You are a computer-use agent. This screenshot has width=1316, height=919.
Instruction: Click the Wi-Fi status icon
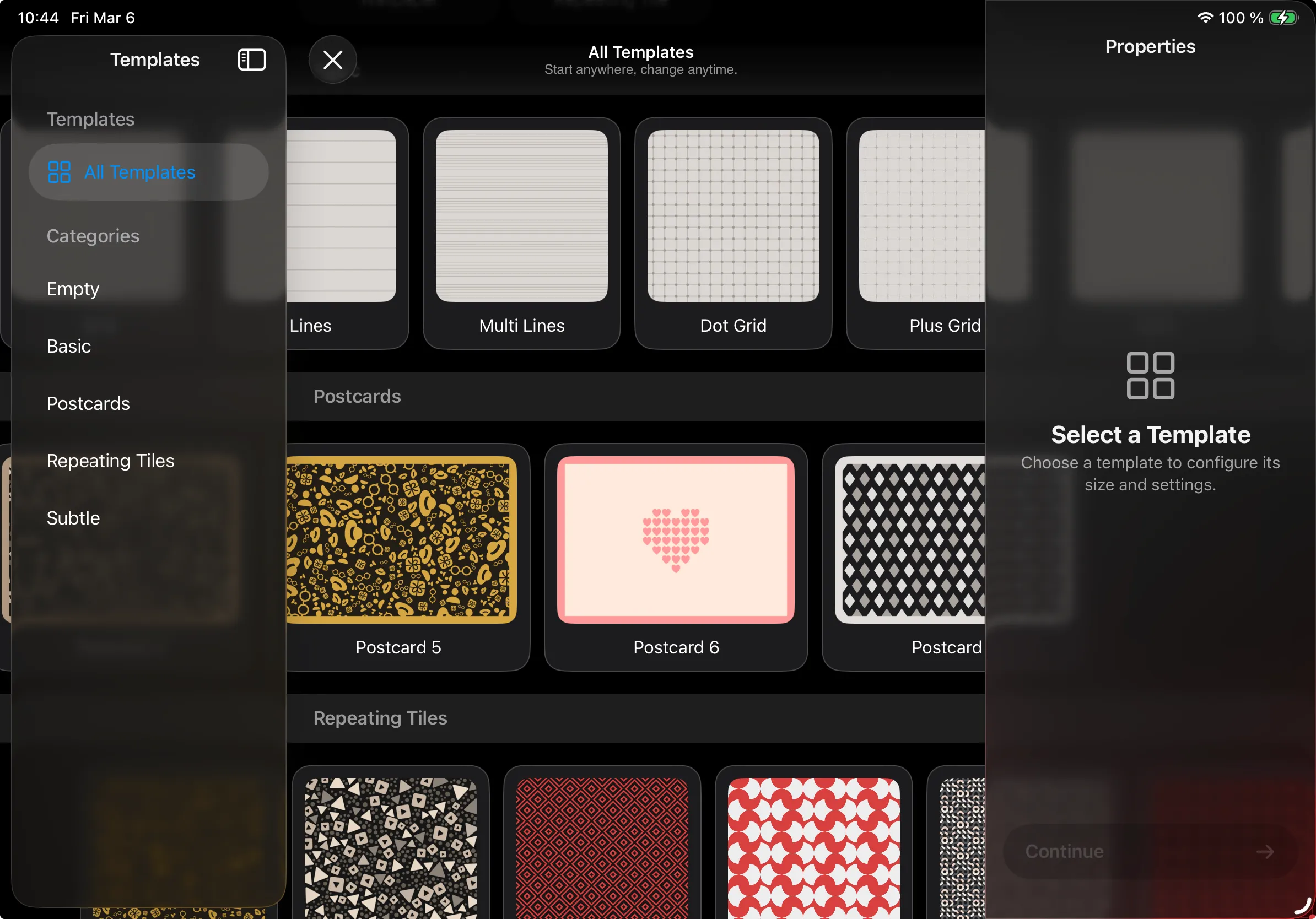1206,18
